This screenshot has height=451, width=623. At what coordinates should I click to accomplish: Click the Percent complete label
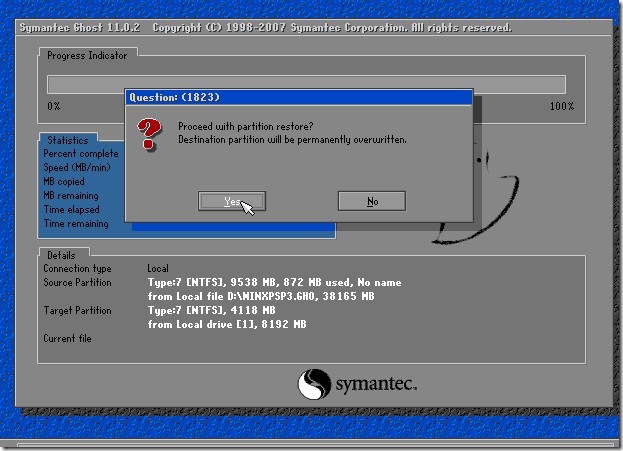click(x=81, y=153)
